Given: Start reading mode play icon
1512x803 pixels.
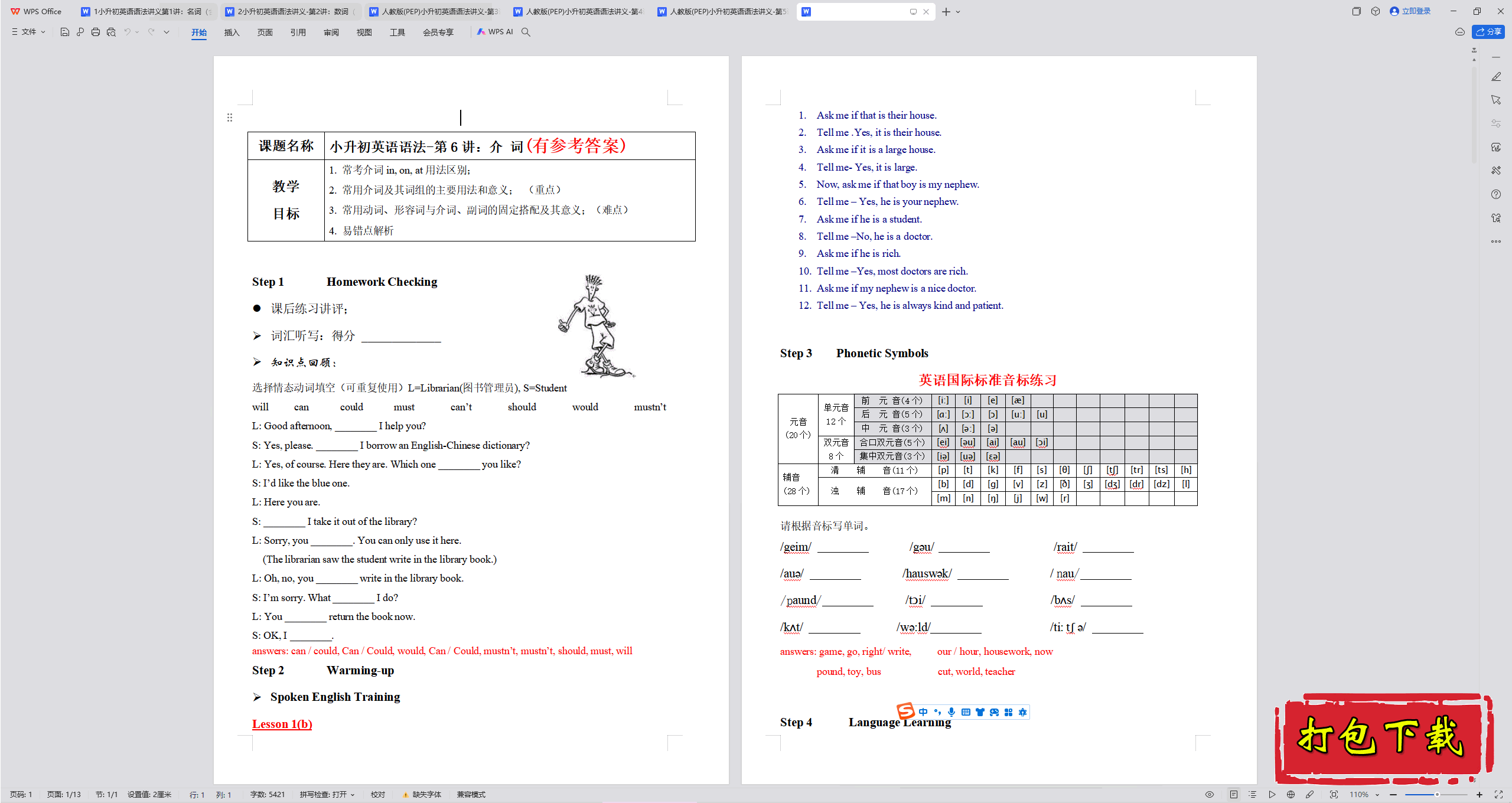Looking at the screenshot, I should tap(1272, 795).
